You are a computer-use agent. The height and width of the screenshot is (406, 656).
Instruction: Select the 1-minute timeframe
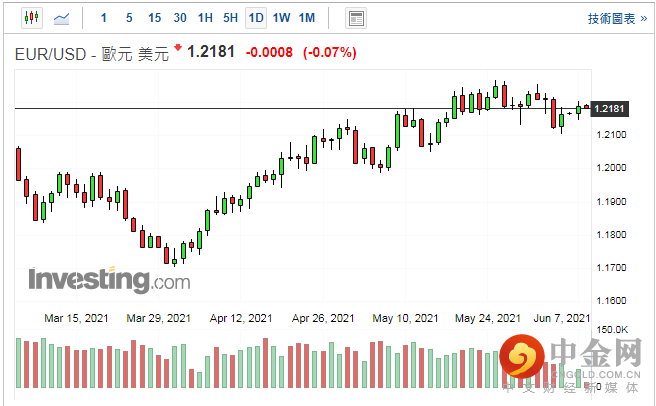[x=105, y=18]
